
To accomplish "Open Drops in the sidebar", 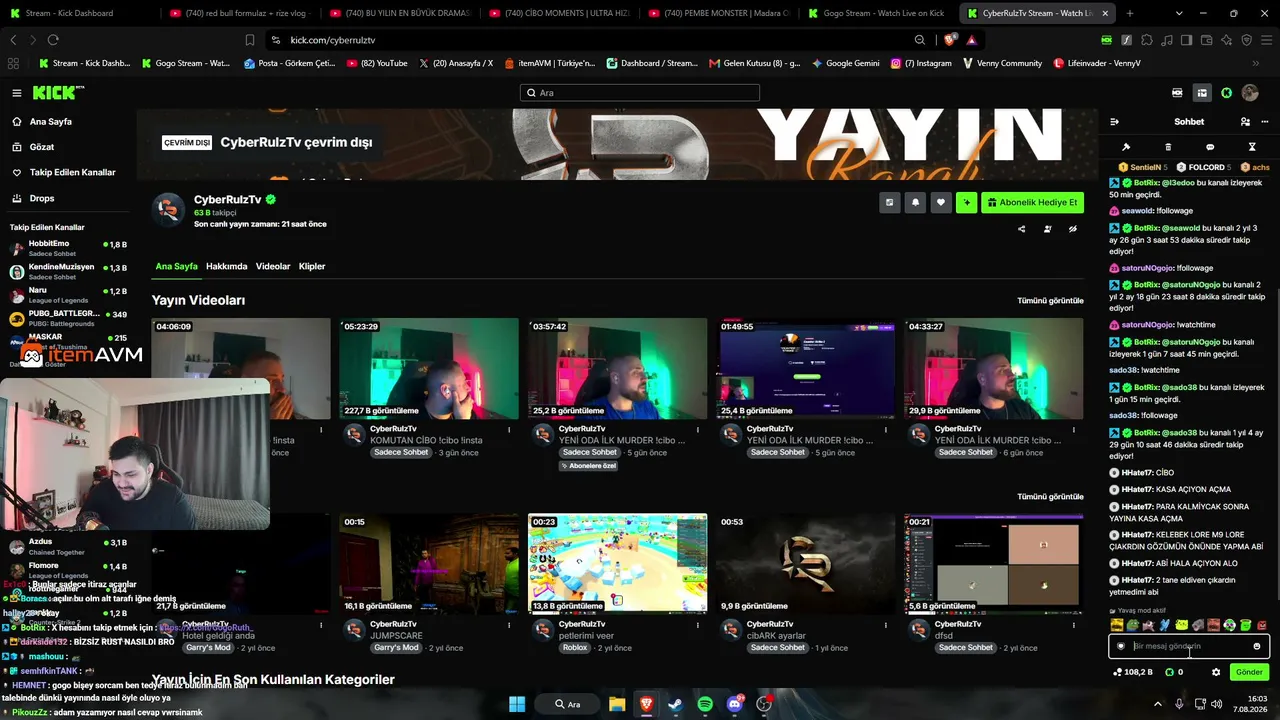I will [x=42, y=199].
